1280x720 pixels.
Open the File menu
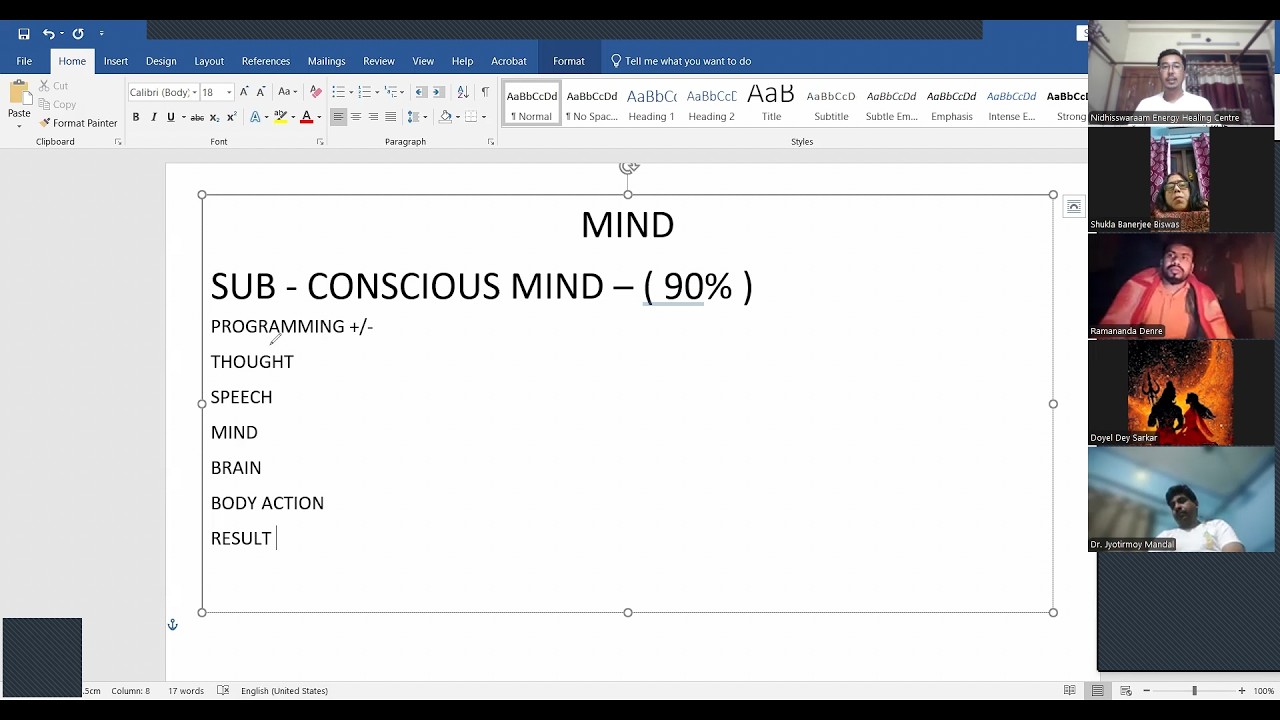click(24, 61)
